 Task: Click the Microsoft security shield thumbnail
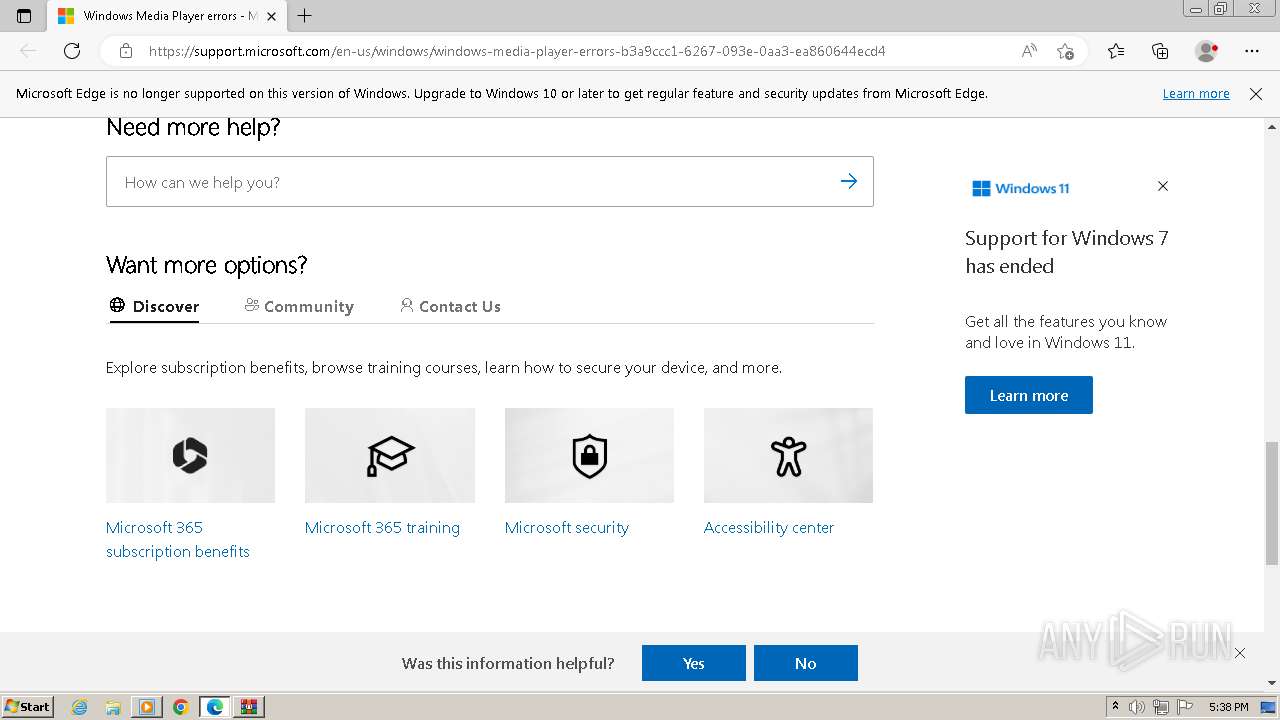(x=589, y=456)
